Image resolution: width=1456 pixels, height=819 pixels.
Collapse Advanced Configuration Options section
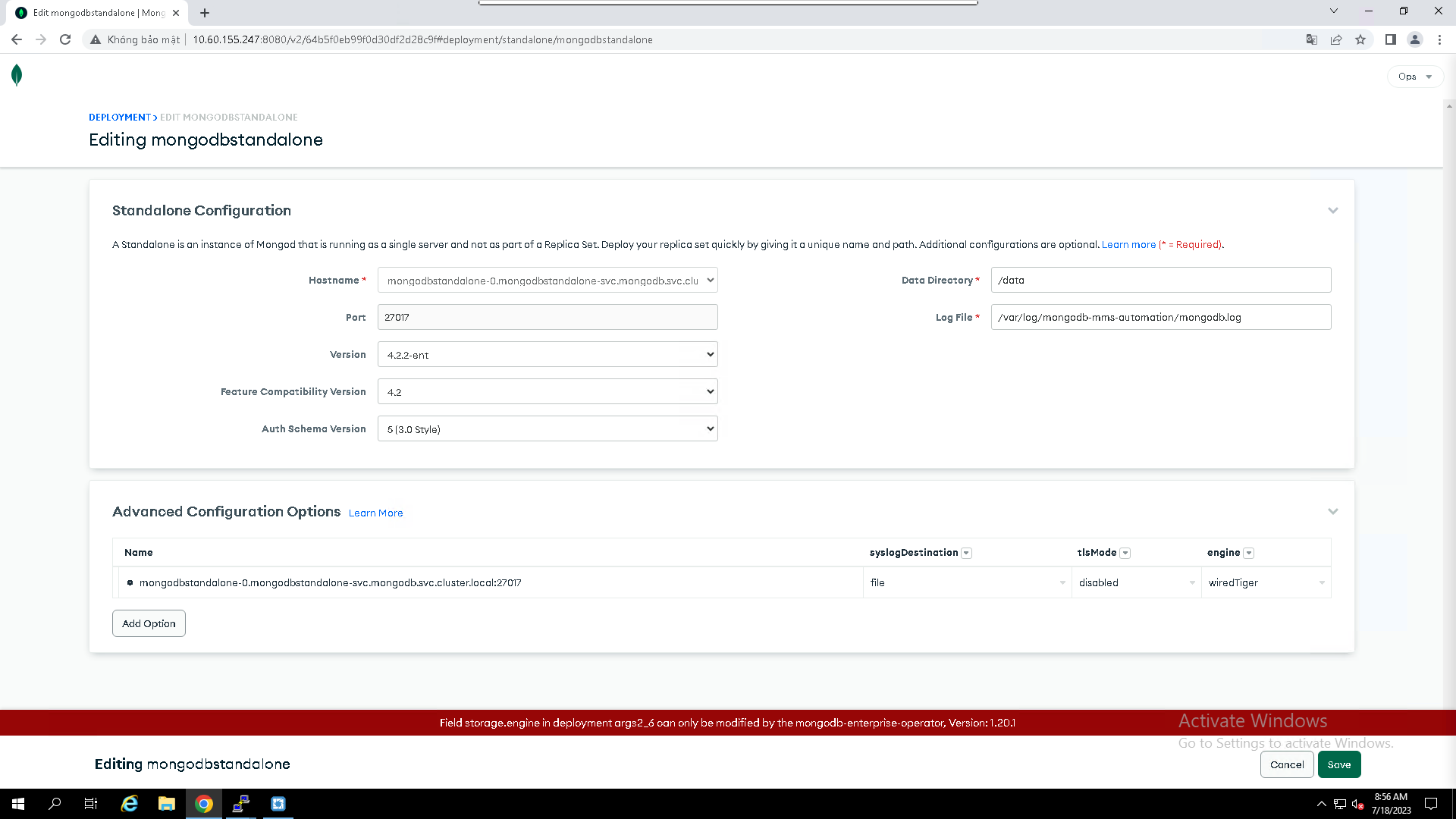point(1332,511)
